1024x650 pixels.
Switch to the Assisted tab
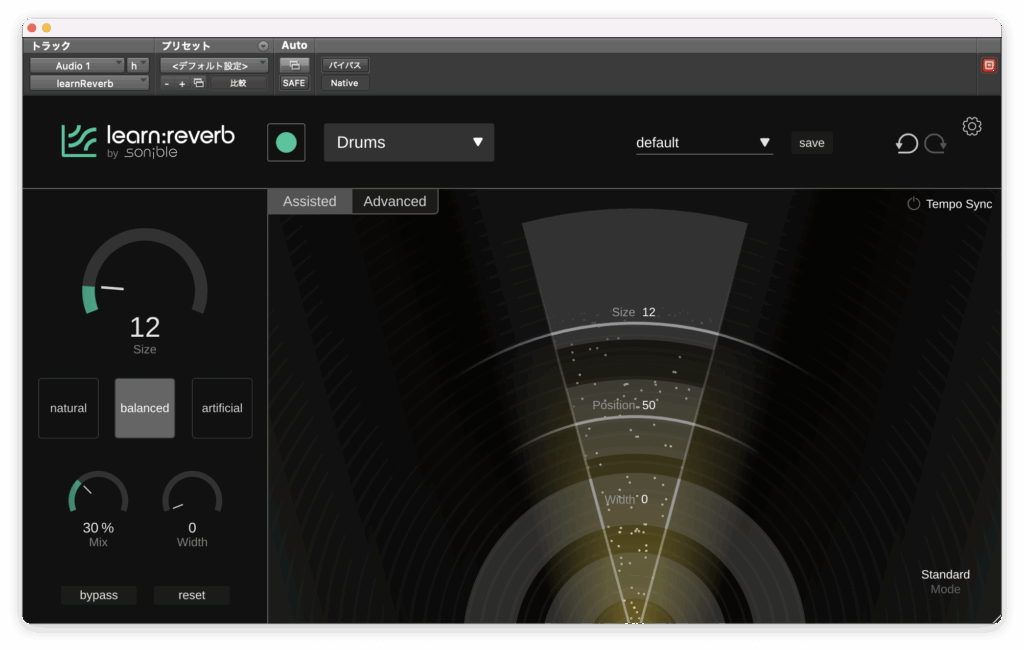(x=310, y=201)
